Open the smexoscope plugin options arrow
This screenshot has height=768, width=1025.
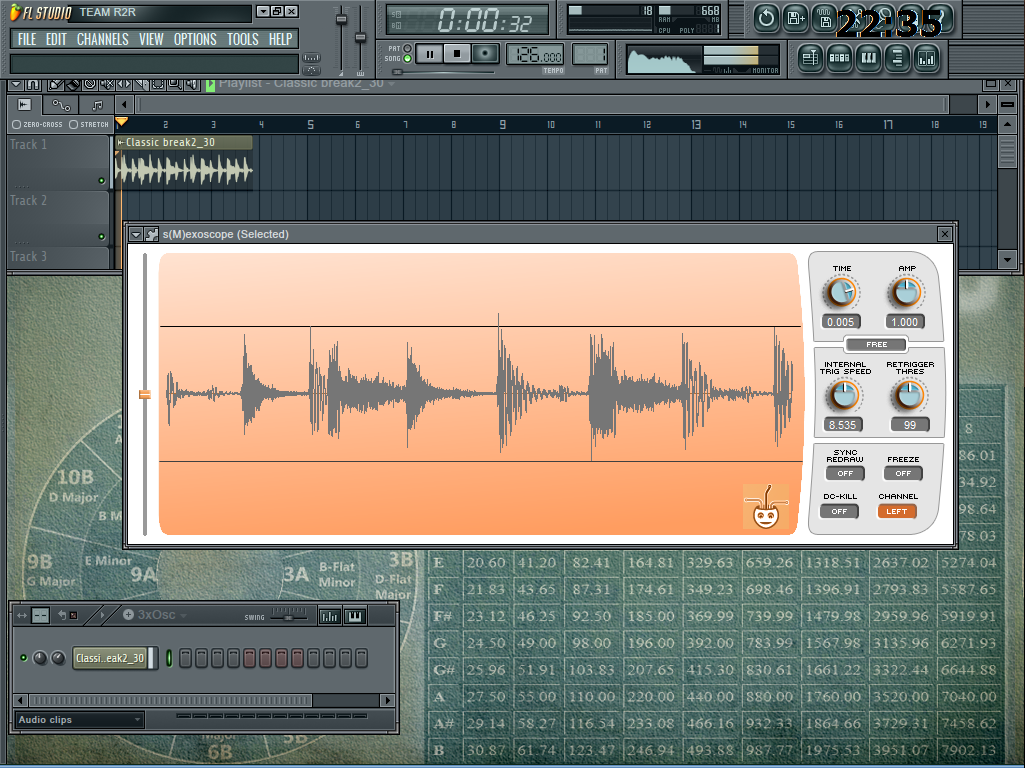[x=135, y=234]
